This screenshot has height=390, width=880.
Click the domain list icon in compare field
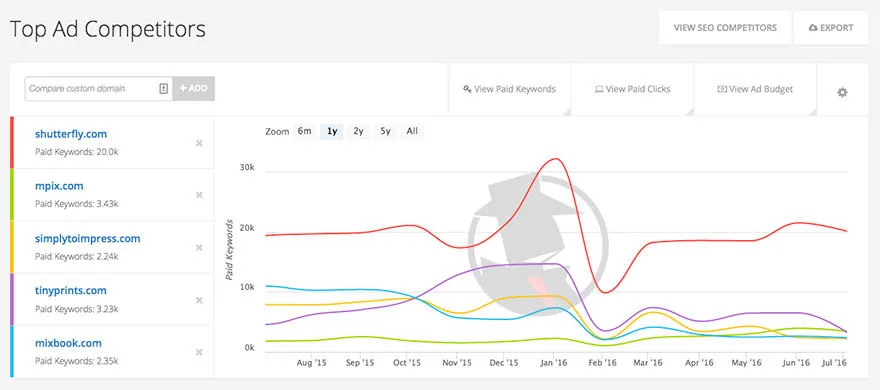163,89
